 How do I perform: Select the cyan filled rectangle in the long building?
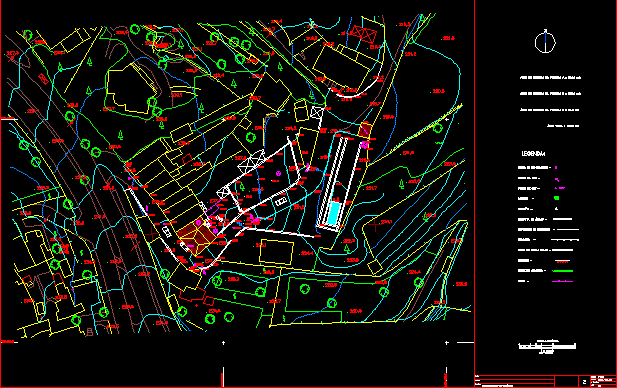coord(334,213)
